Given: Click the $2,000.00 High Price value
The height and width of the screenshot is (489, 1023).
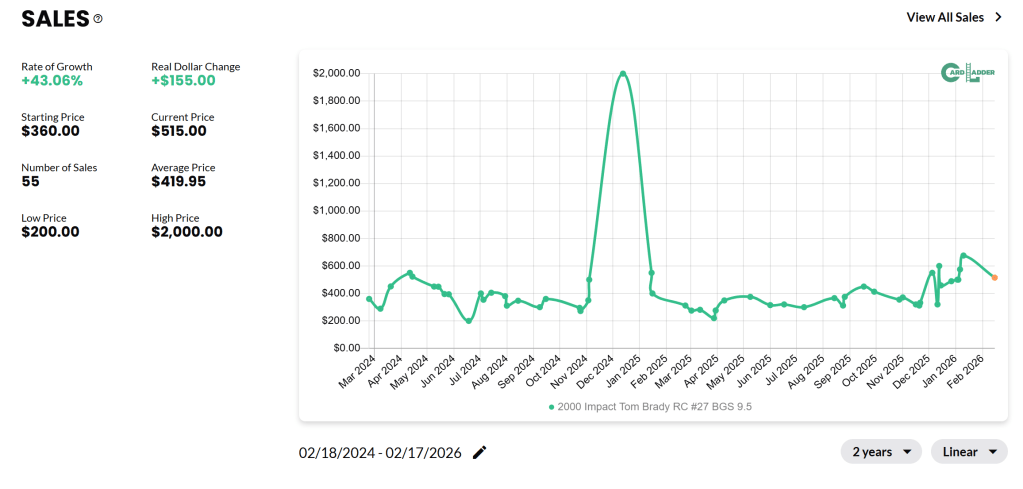Looking at the screenshot, I should click(187, 232).
